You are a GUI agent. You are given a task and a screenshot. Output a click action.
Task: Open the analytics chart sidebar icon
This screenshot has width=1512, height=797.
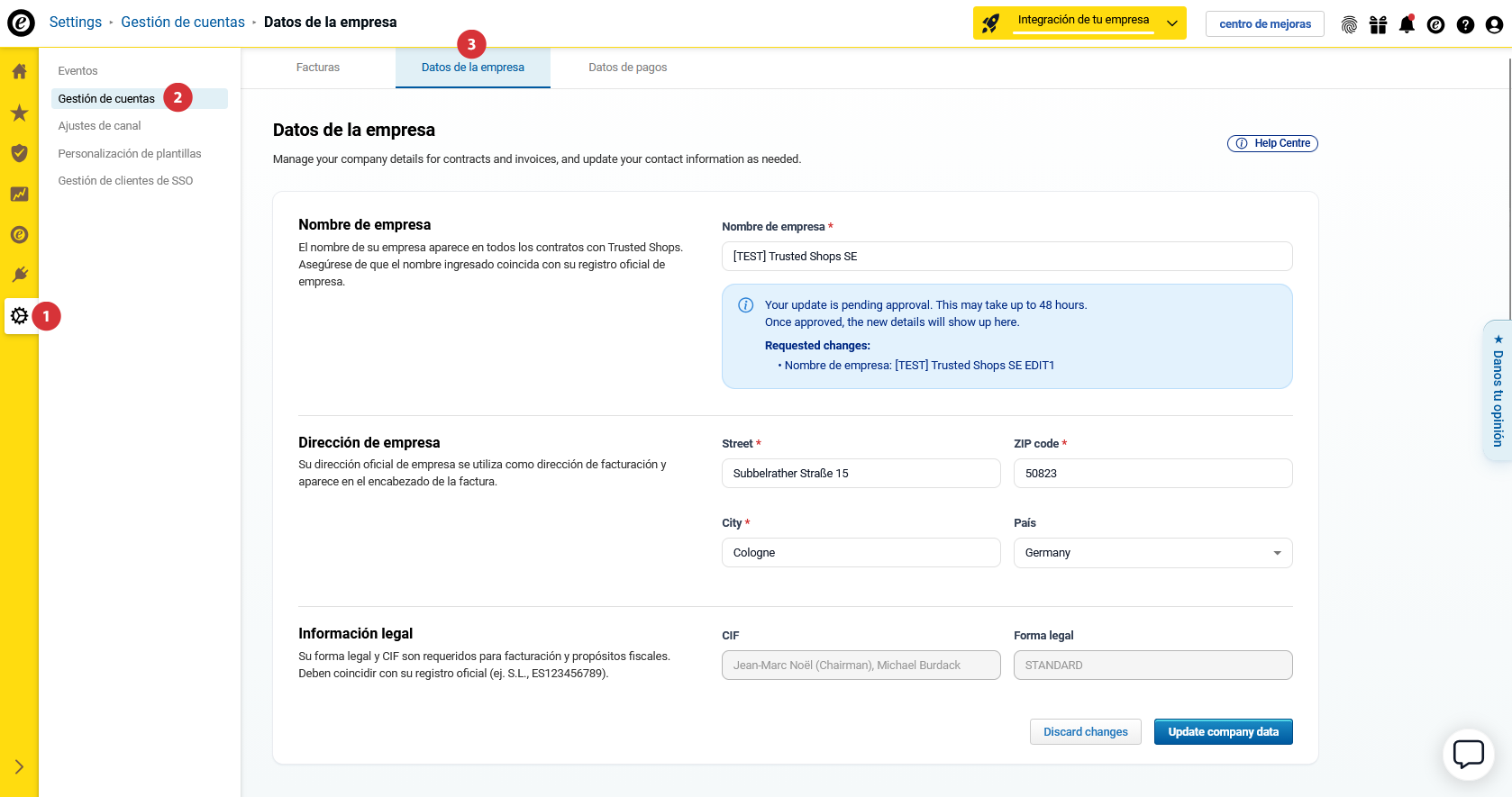point(19,194)
